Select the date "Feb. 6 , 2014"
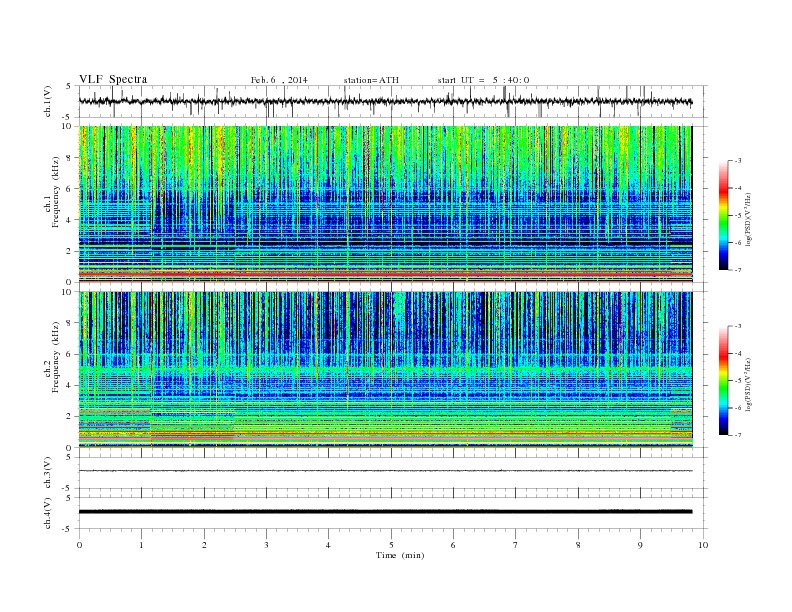This screenshot has height=612, width=792. click(x=279, y=80)
